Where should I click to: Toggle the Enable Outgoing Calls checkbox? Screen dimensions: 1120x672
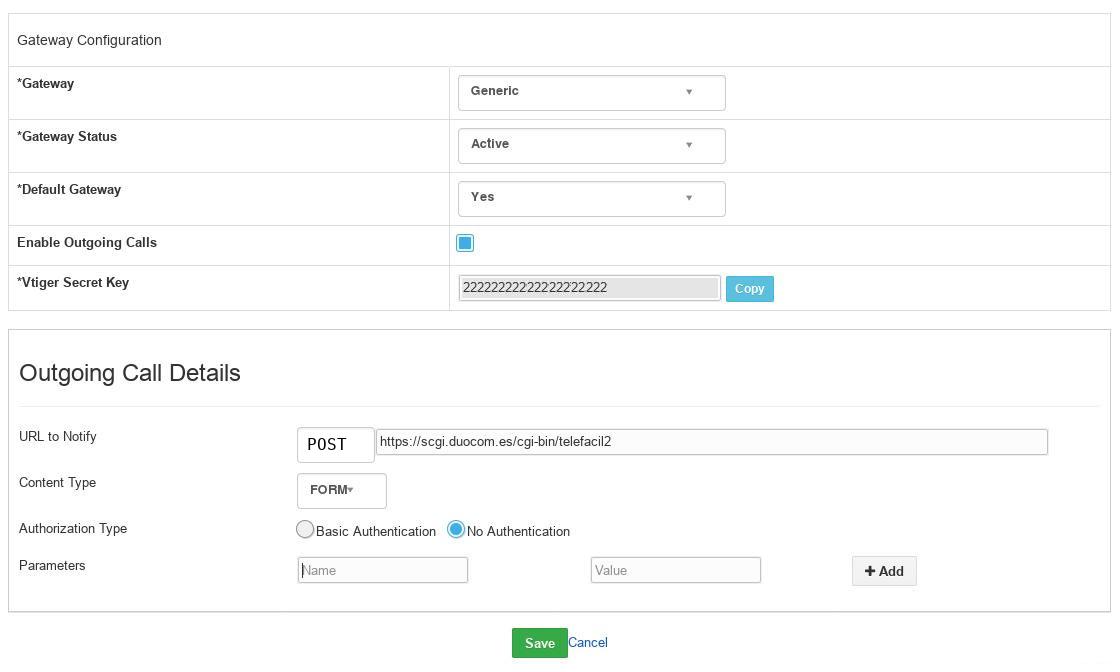[x=465, y=243]
